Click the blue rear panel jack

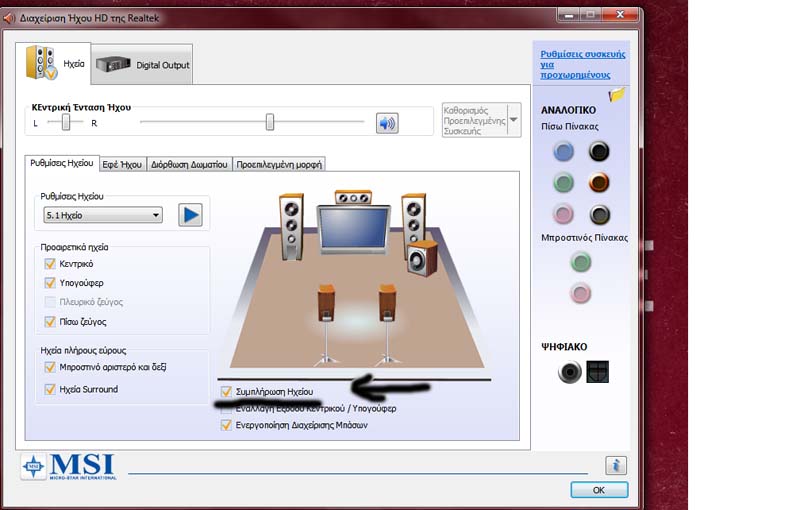coord(563,151)
